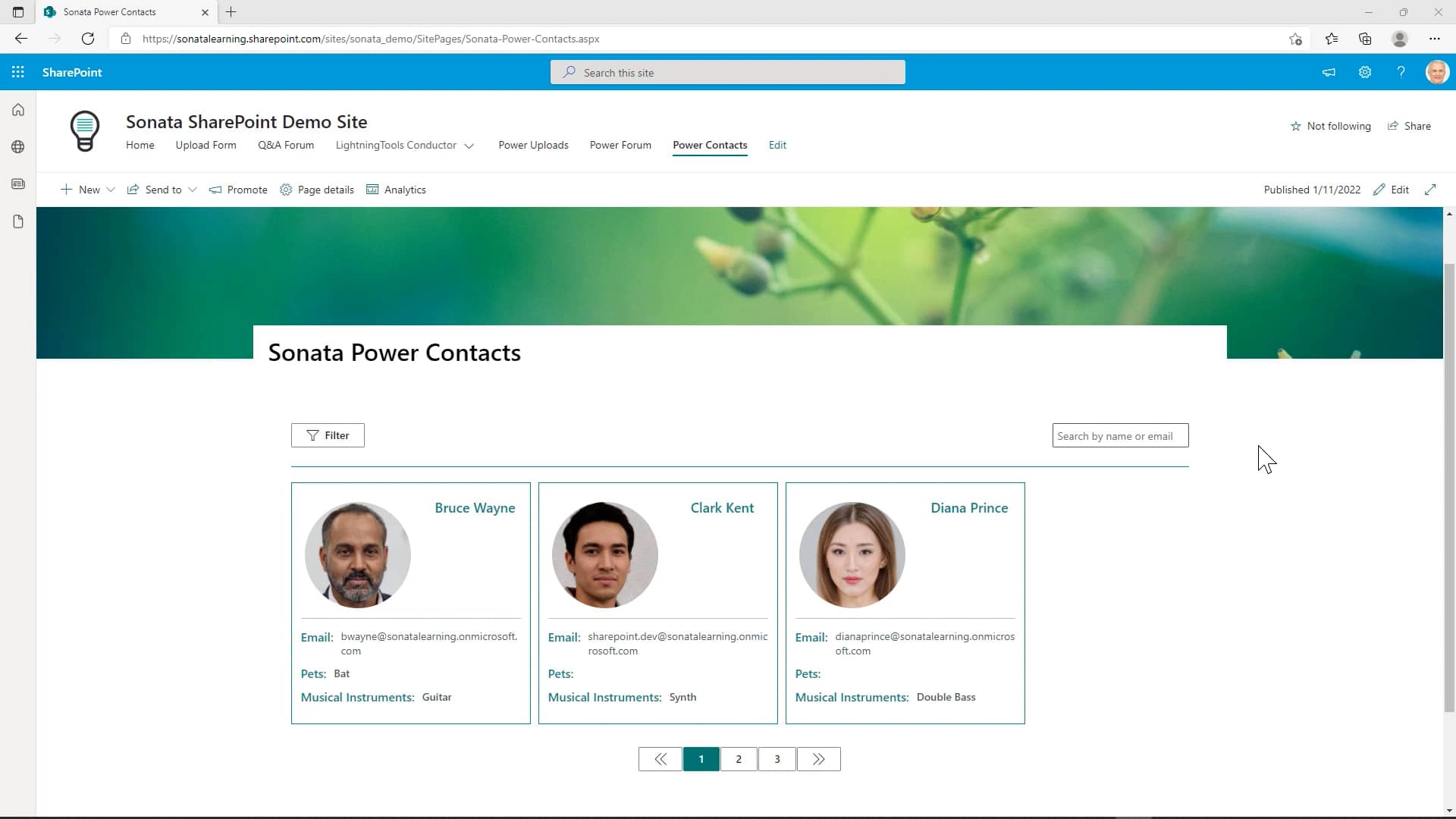Click the Search by name or email field
This screenshot has width=1456, height=819.
click(x=1120, y=435)
